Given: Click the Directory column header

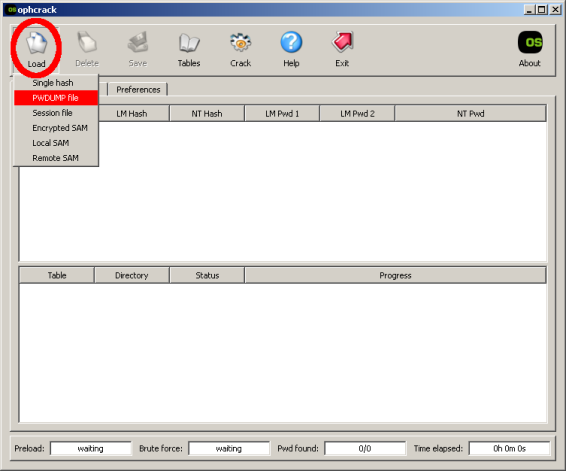Looking at the screenshot, I should [132, 275].
